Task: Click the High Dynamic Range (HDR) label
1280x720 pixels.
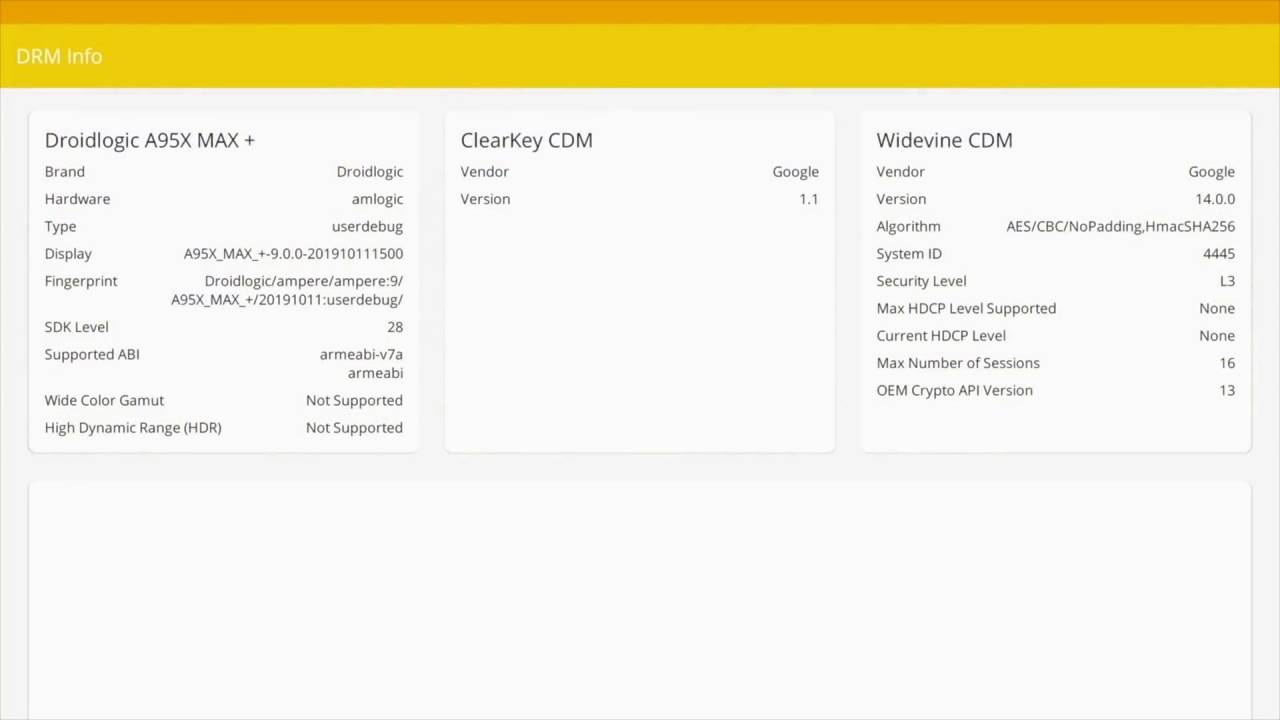Action: coord(133,427)
